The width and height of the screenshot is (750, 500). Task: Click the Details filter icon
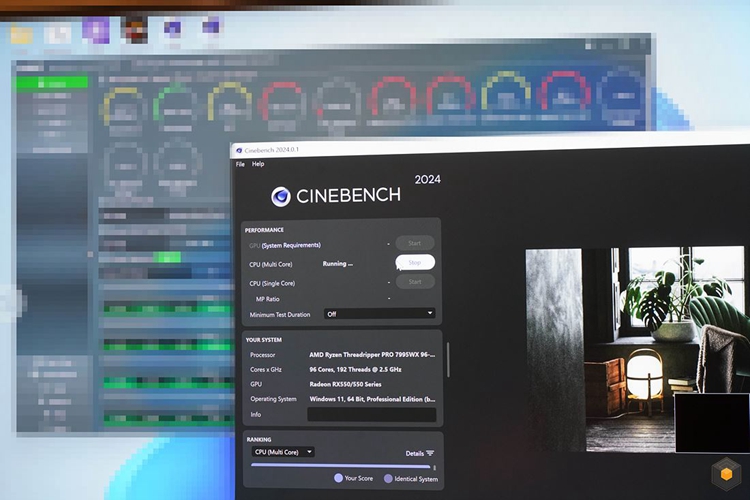click(430, 453)
